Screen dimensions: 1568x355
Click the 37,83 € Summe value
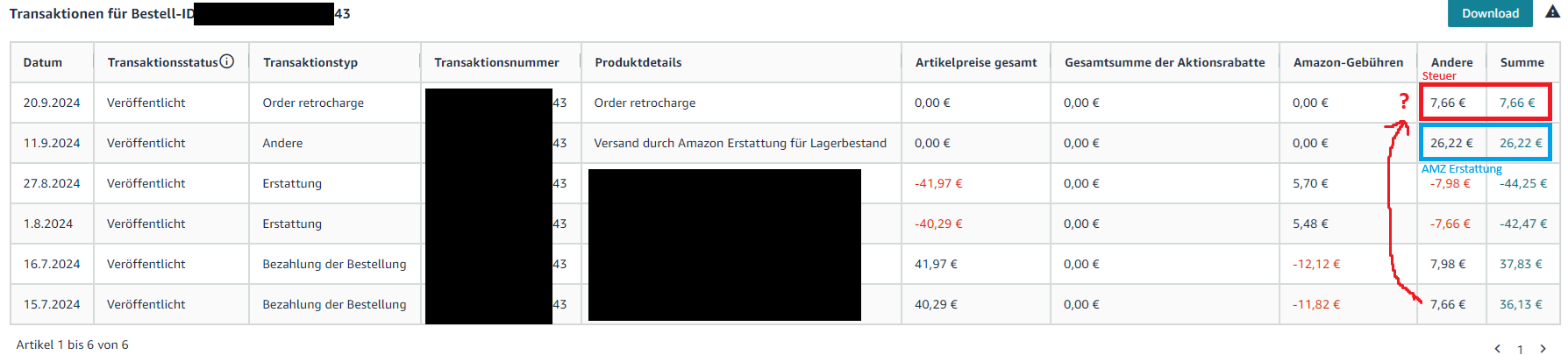tap(1521, 264)
